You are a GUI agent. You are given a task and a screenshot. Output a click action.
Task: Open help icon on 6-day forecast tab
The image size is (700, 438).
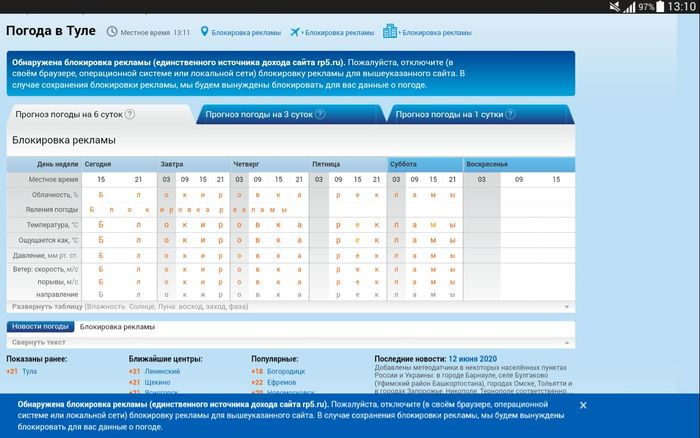129,114
